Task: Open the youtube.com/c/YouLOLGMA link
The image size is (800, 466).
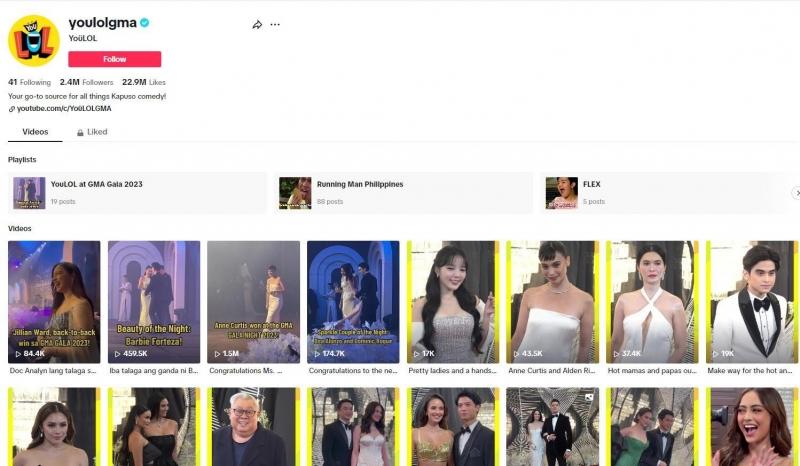Action: 63,108
